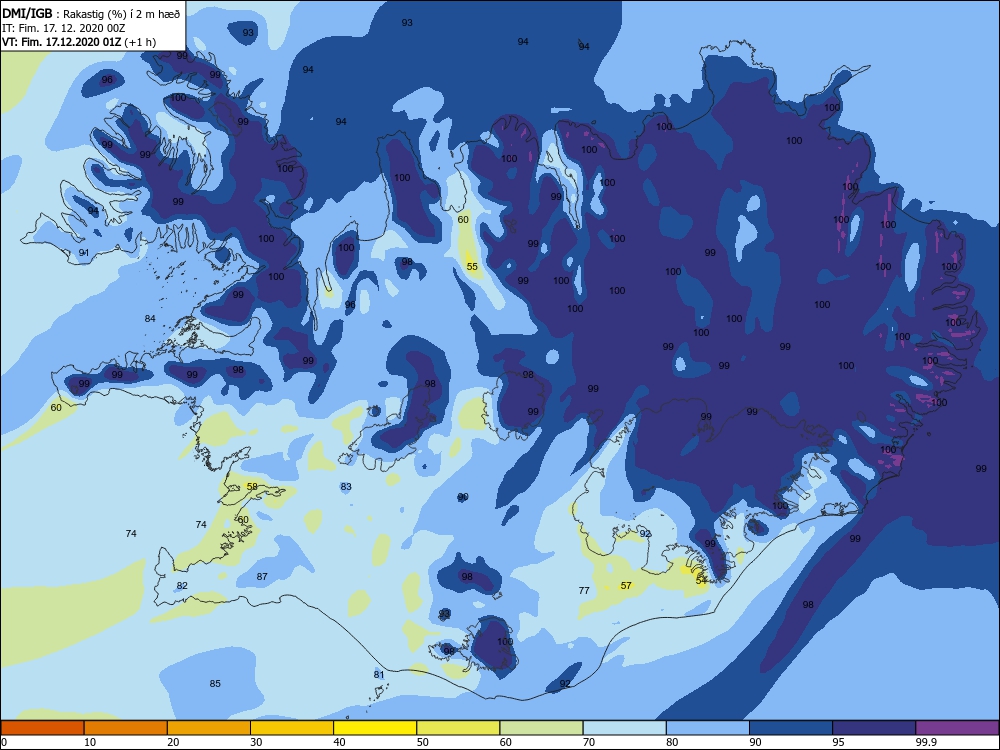The height and width of the screenshot is (750, 1000).
Task: Click the orange 10–20 legend swatch
Action: (126, 728)
